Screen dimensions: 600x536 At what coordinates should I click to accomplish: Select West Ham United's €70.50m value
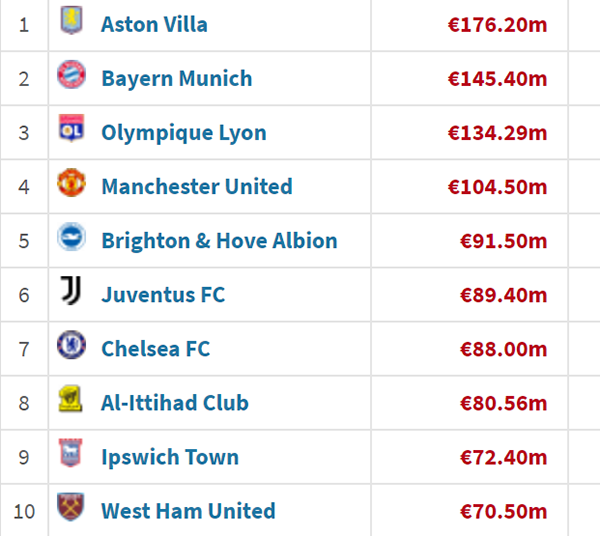pyautogui.click(x=503, y=511)
